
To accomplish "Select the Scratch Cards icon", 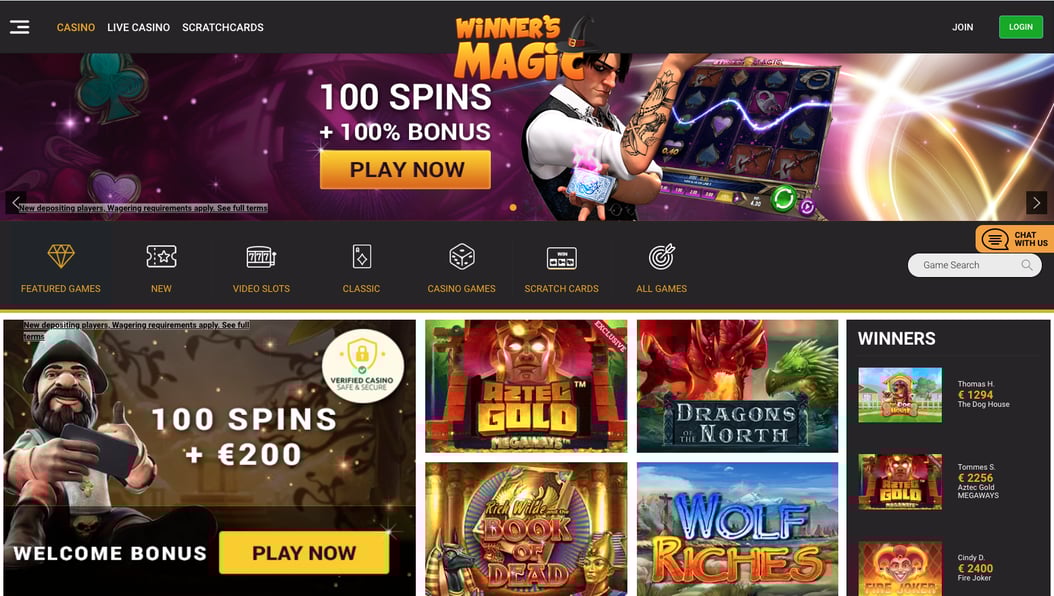I will 561,257.
